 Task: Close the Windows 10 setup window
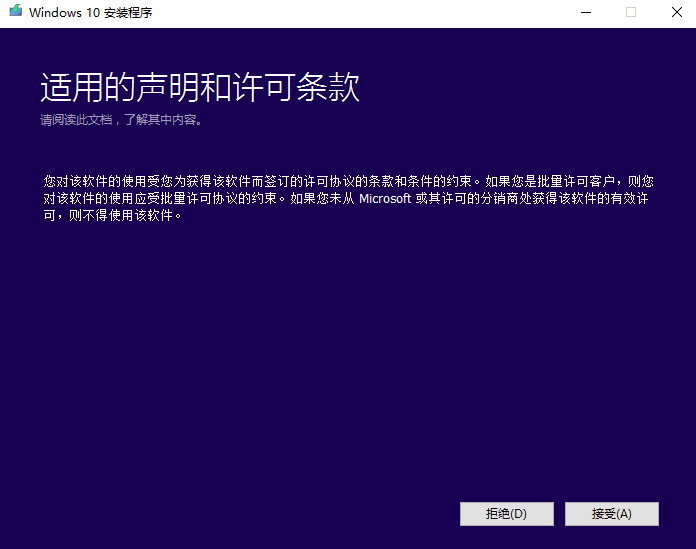(676, 13)
